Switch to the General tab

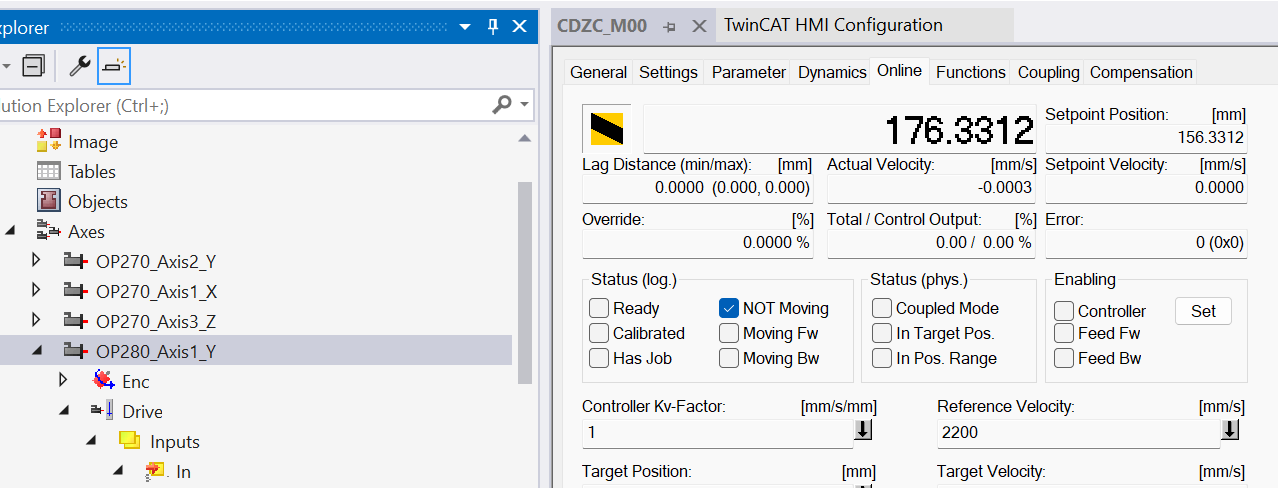[598, 72]
